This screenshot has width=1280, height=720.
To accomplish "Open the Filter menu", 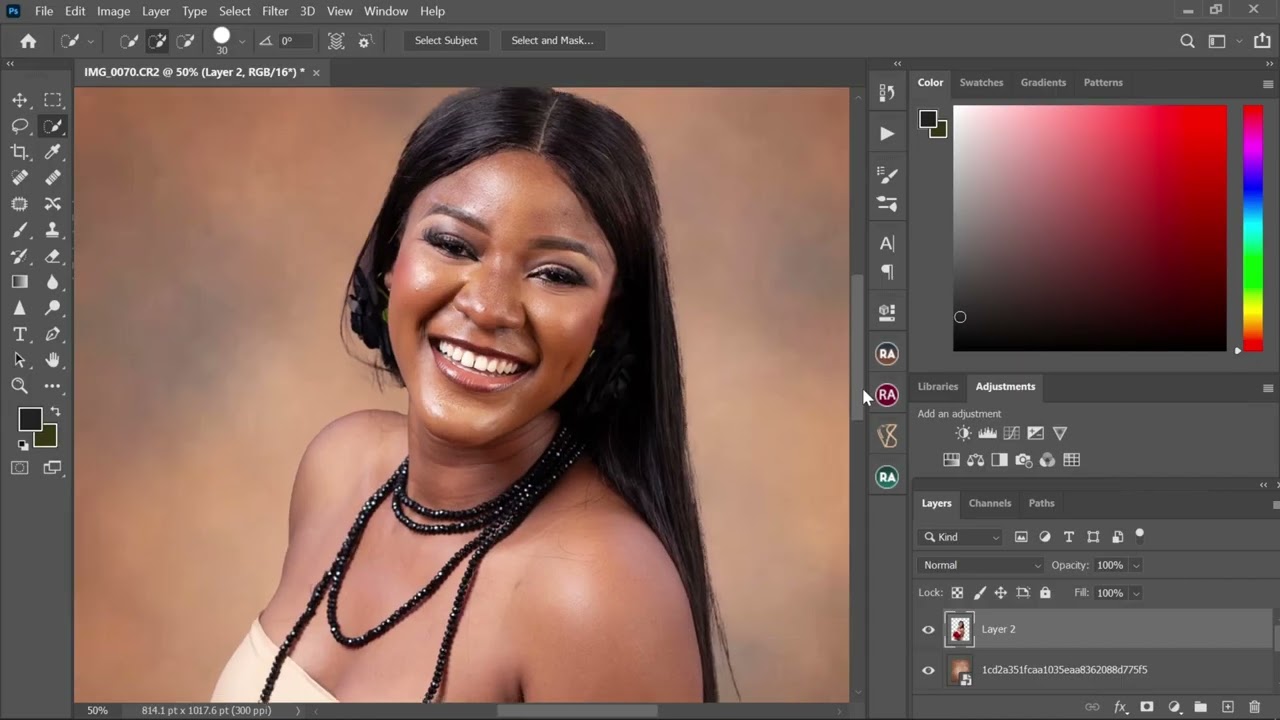I will coord(275,11).
